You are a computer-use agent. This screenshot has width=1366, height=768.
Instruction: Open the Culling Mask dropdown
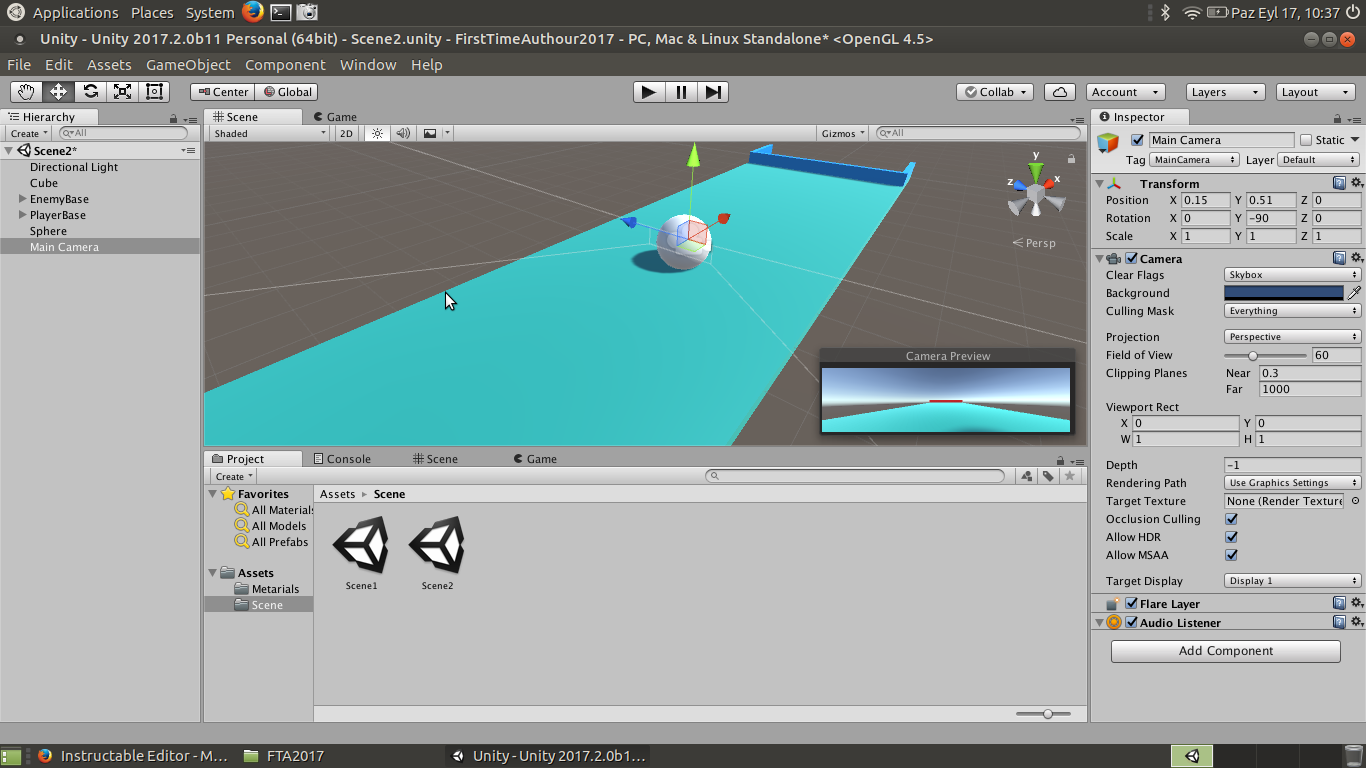(x=1292, y=311)
